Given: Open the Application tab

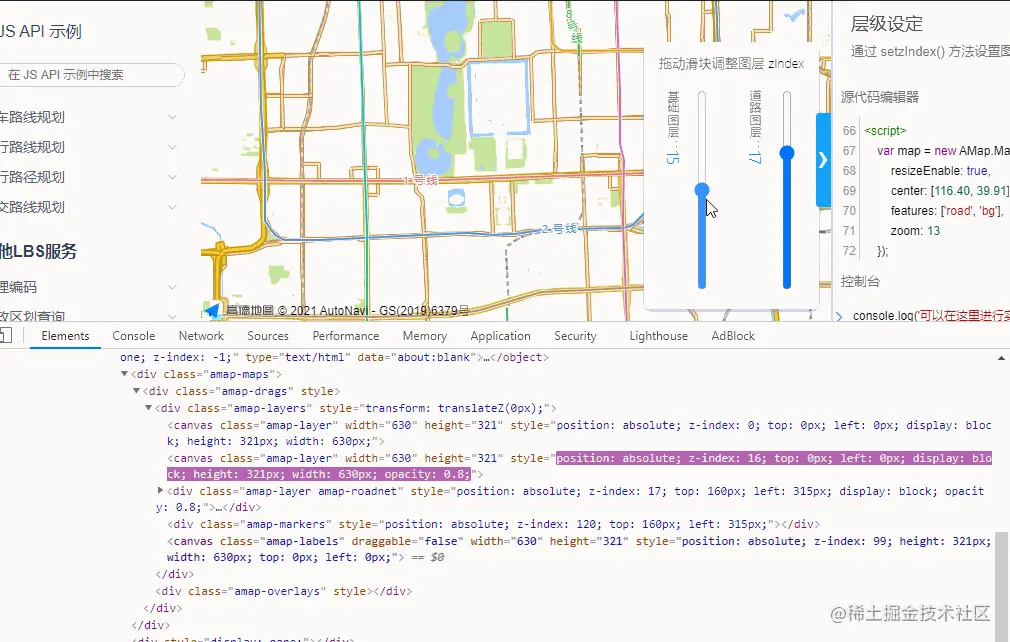Looking at the screenshot, I should point(500,335).
